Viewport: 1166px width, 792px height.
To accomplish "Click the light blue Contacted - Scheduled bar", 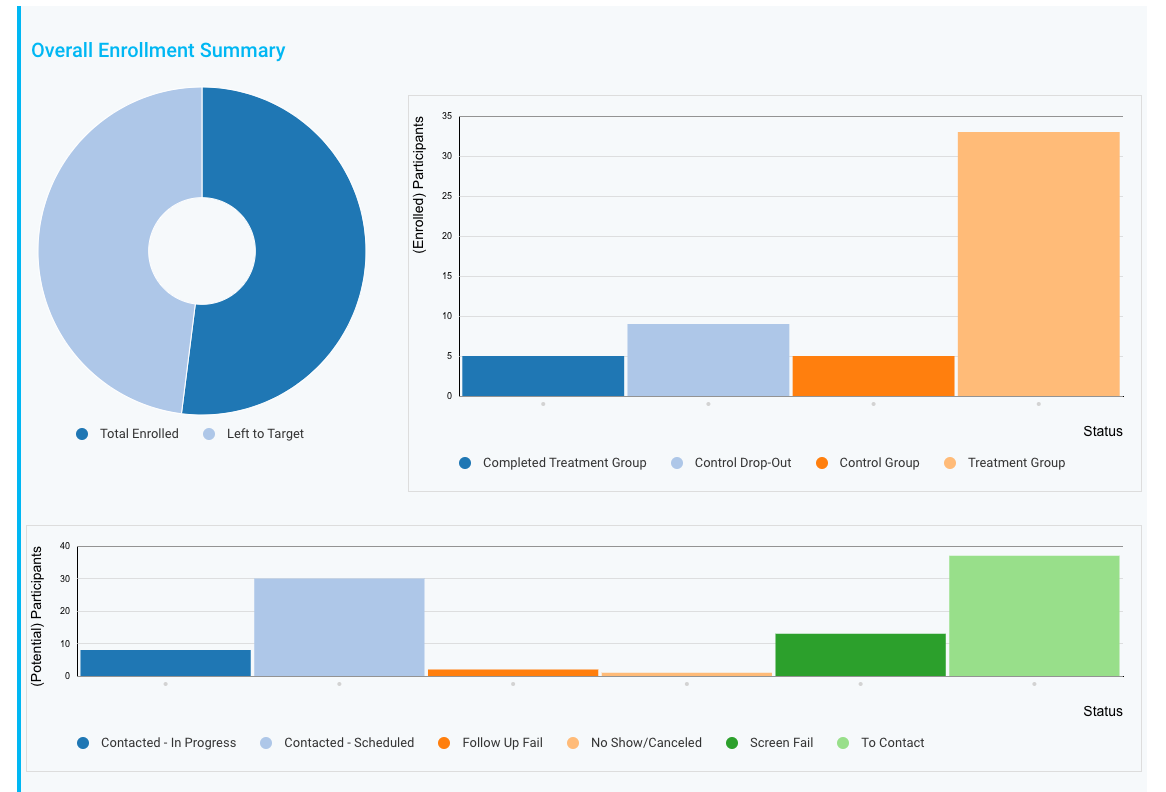I will [339, 627].
